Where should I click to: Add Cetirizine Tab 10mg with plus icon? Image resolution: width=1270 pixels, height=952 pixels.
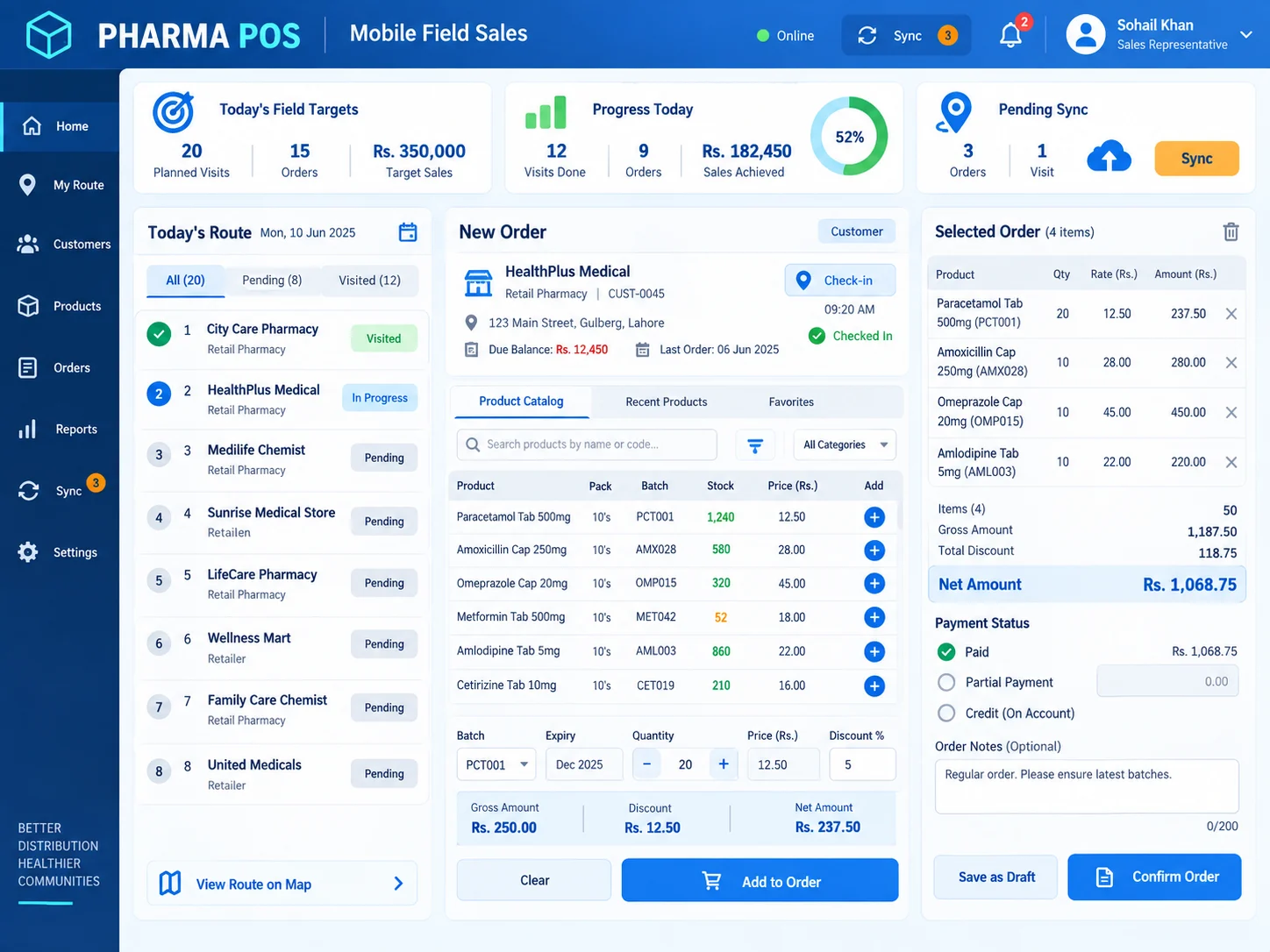click(874, 686)
